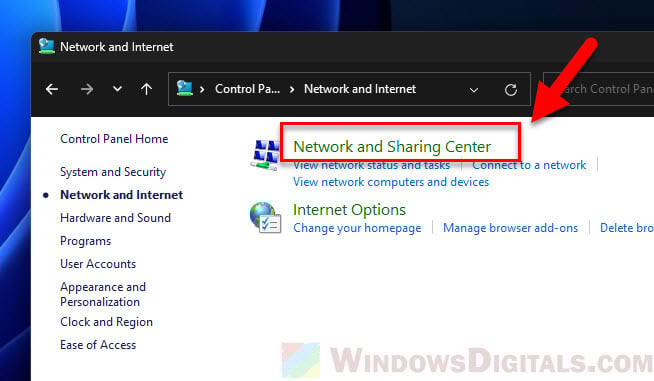Click the Network and Sharing Center icon
Viewport: 654px width, 381px height.
(x=265, y=155)
